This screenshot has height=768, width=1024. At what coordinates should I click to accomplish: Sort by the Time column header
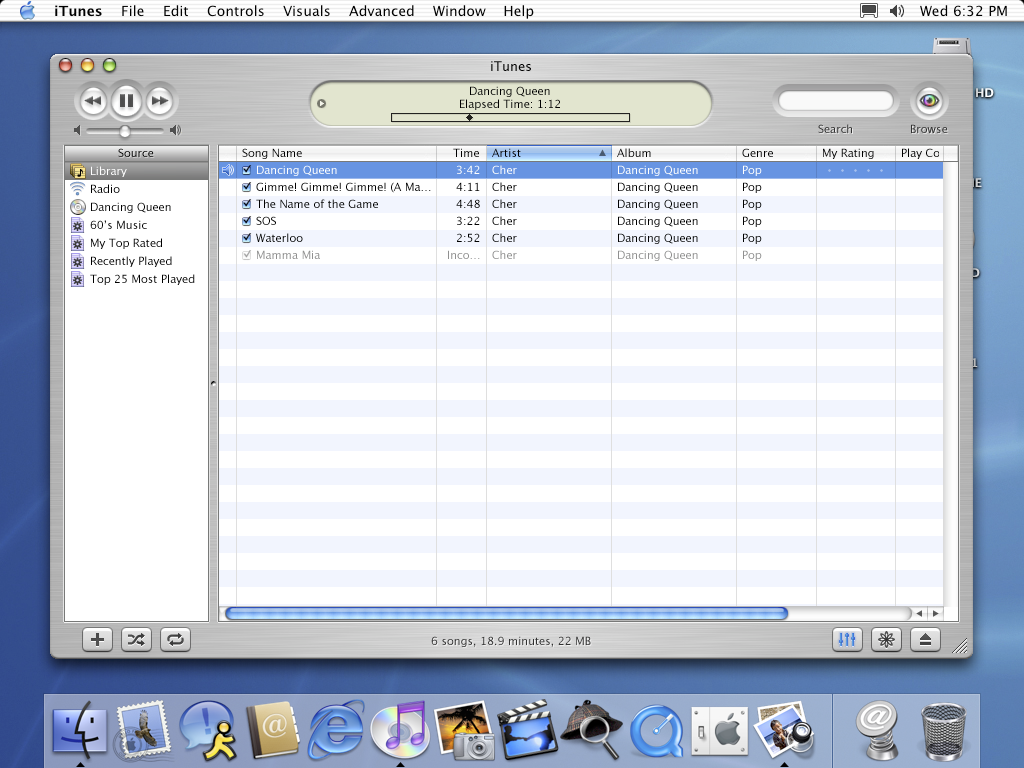coord(461,153)
